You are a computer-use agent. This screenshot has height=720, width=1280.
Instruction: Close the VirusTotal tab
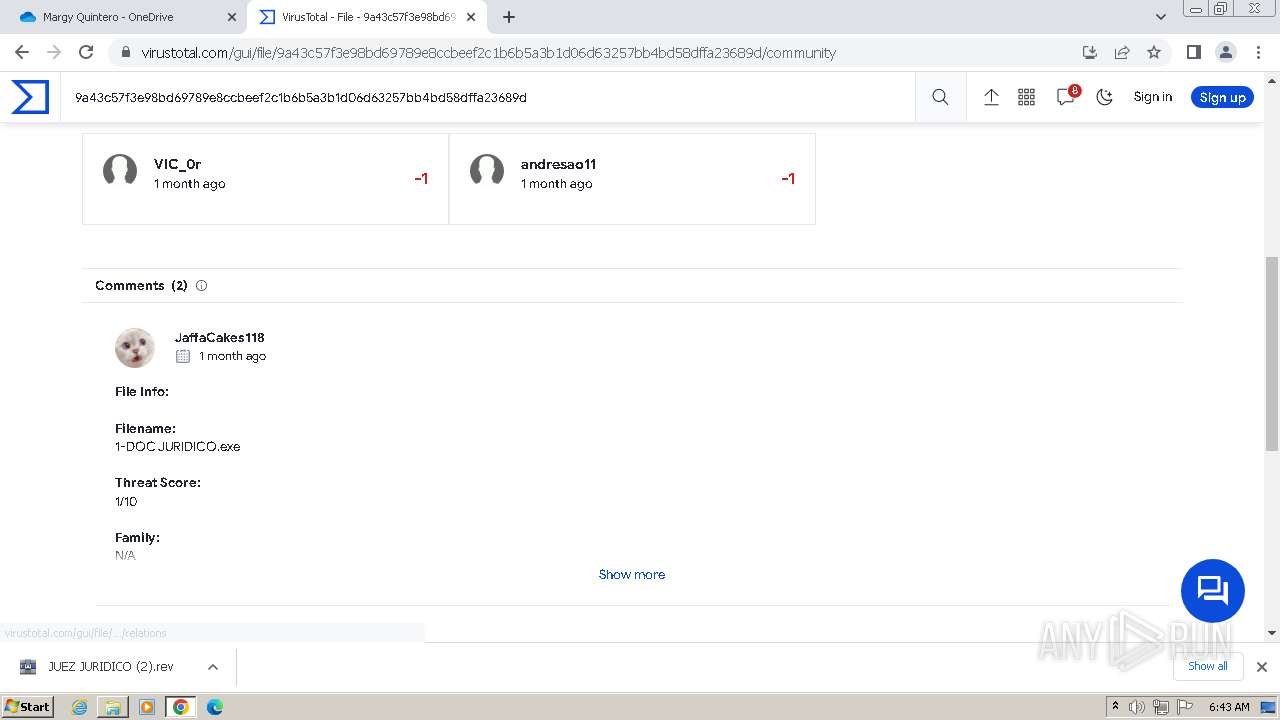point(471,17)
